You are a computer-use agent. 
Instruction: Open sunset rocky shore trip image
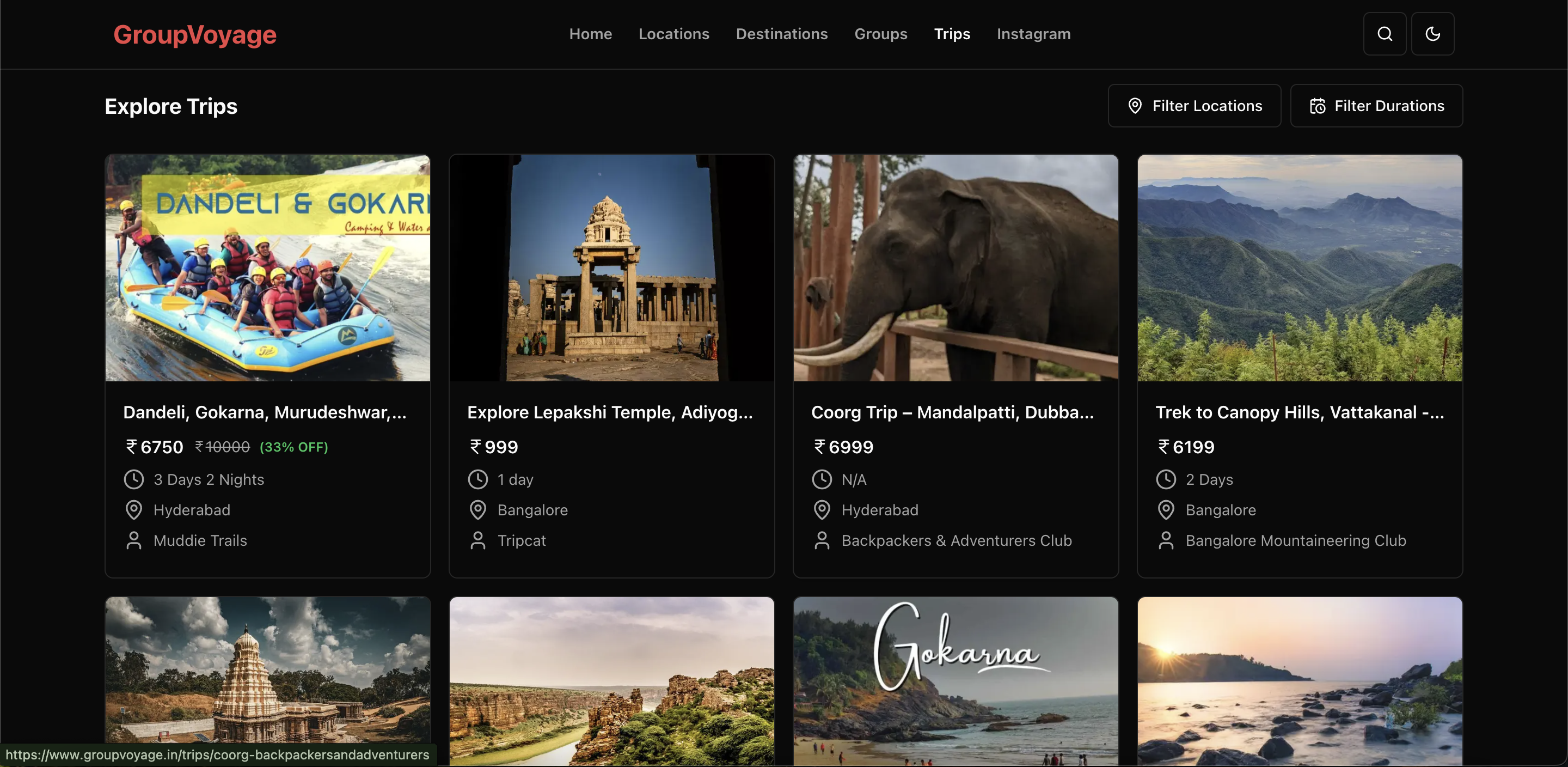pos(1300,681)
